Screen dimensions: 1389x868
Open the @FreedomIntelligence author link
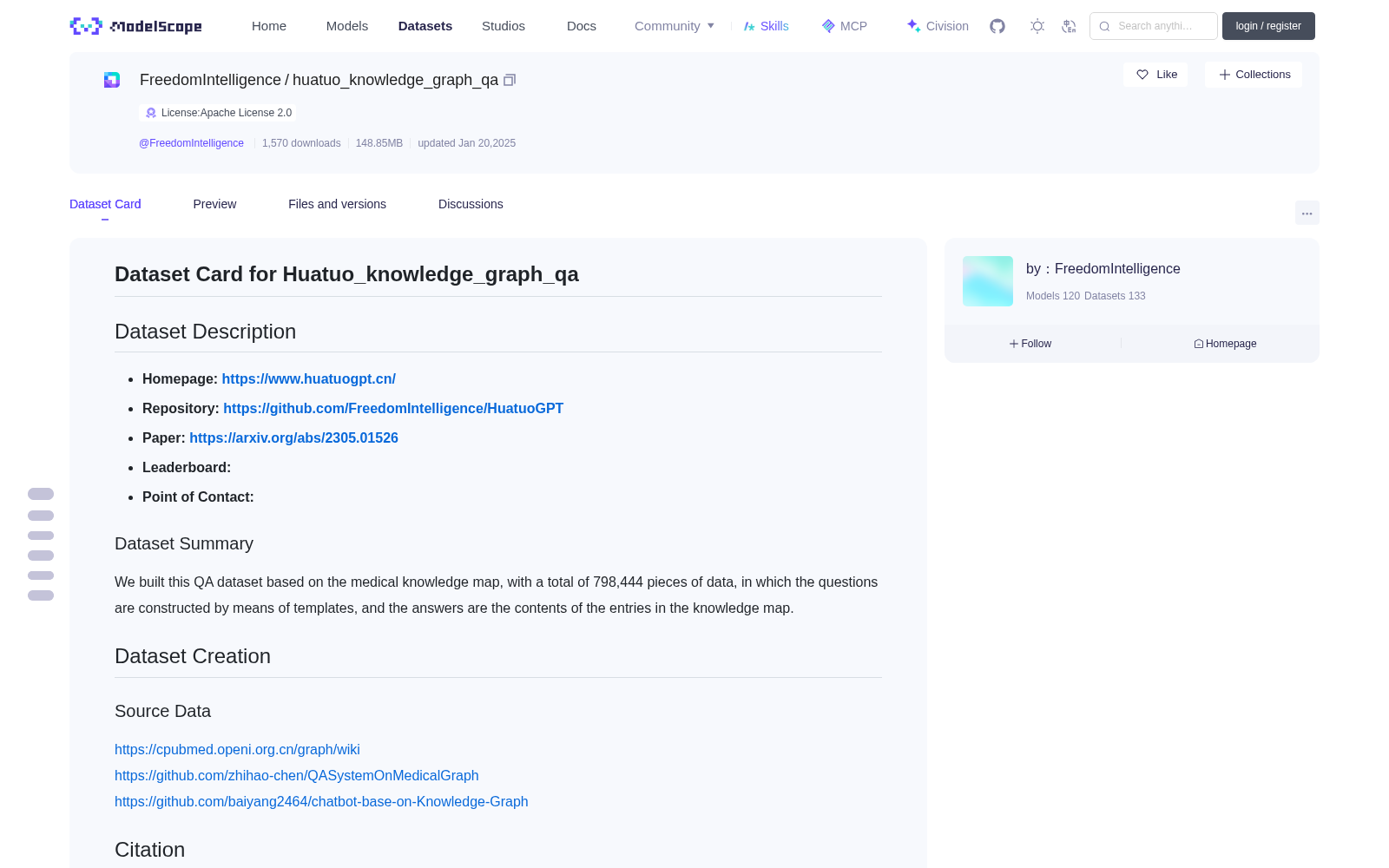[x=191, y=143]
